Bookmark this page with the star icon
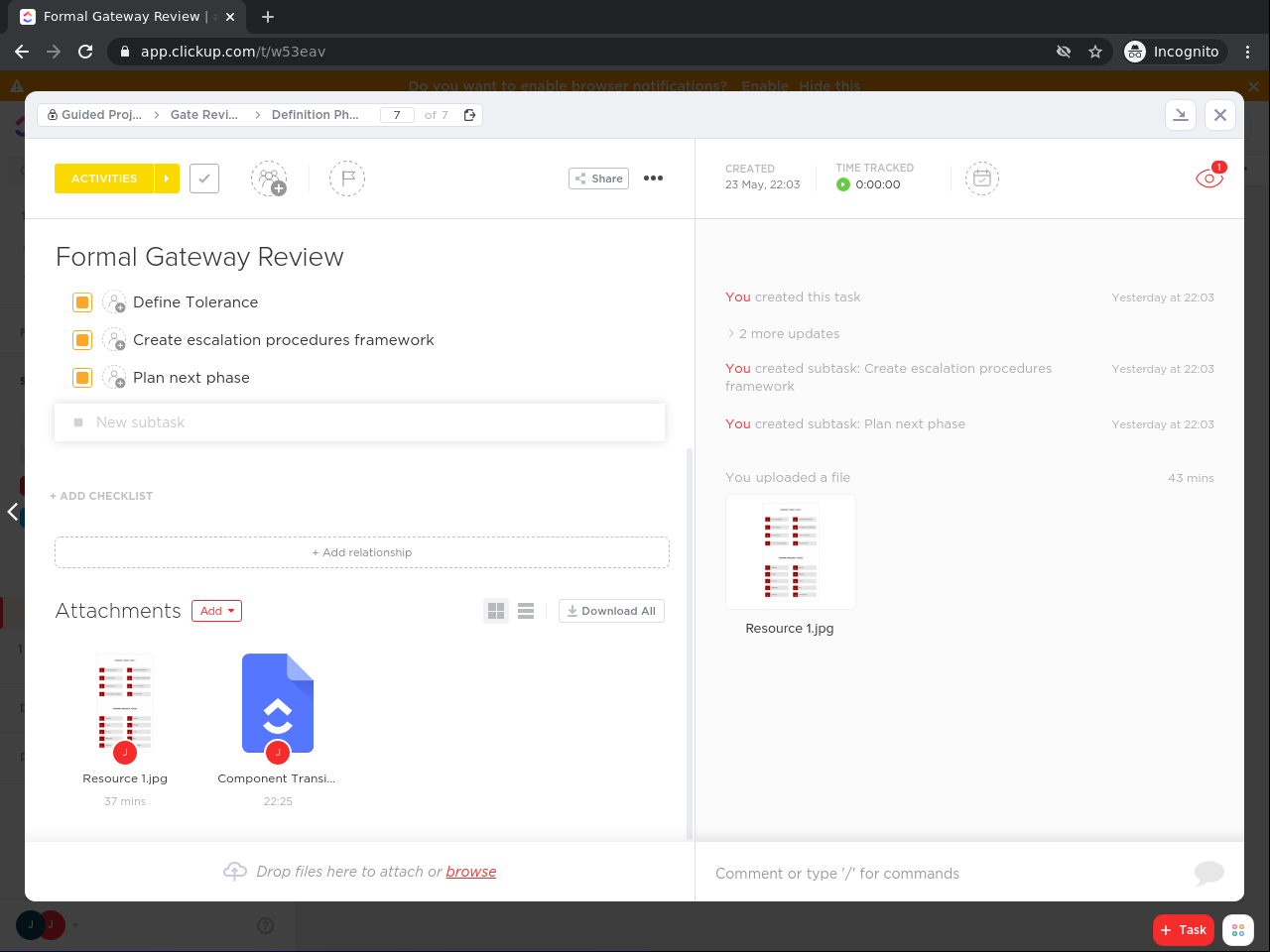Image resolution: width=1270 pixels, height=952 pixels. click(x=1095, y=52)
